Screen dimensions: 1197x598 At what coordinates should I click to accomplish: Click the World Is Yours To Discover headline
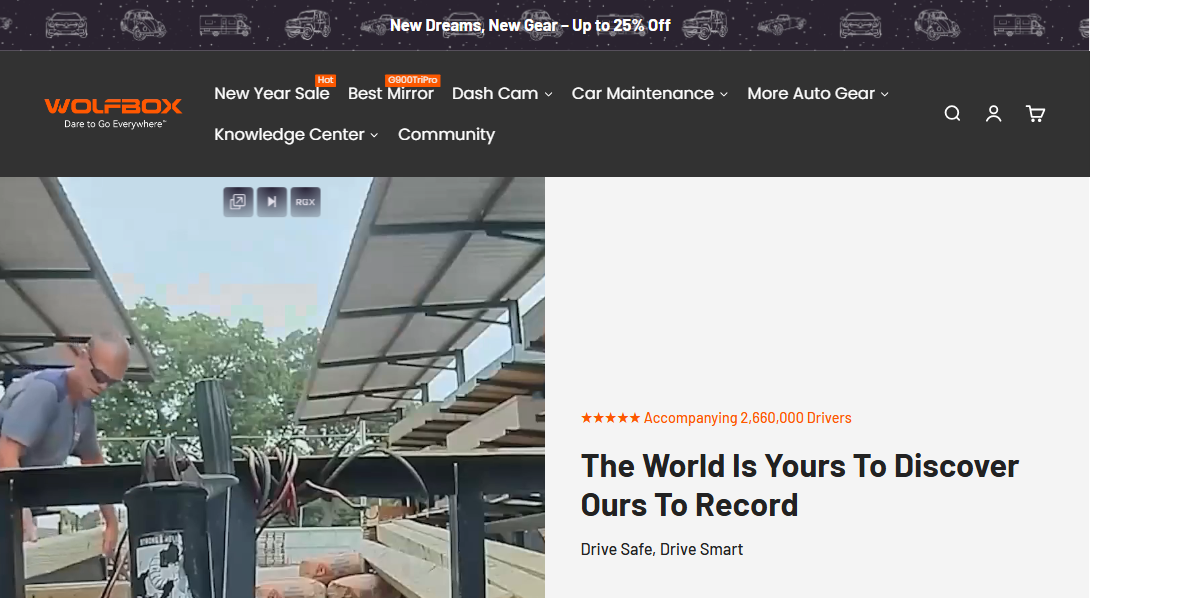(x=799, y=485)
